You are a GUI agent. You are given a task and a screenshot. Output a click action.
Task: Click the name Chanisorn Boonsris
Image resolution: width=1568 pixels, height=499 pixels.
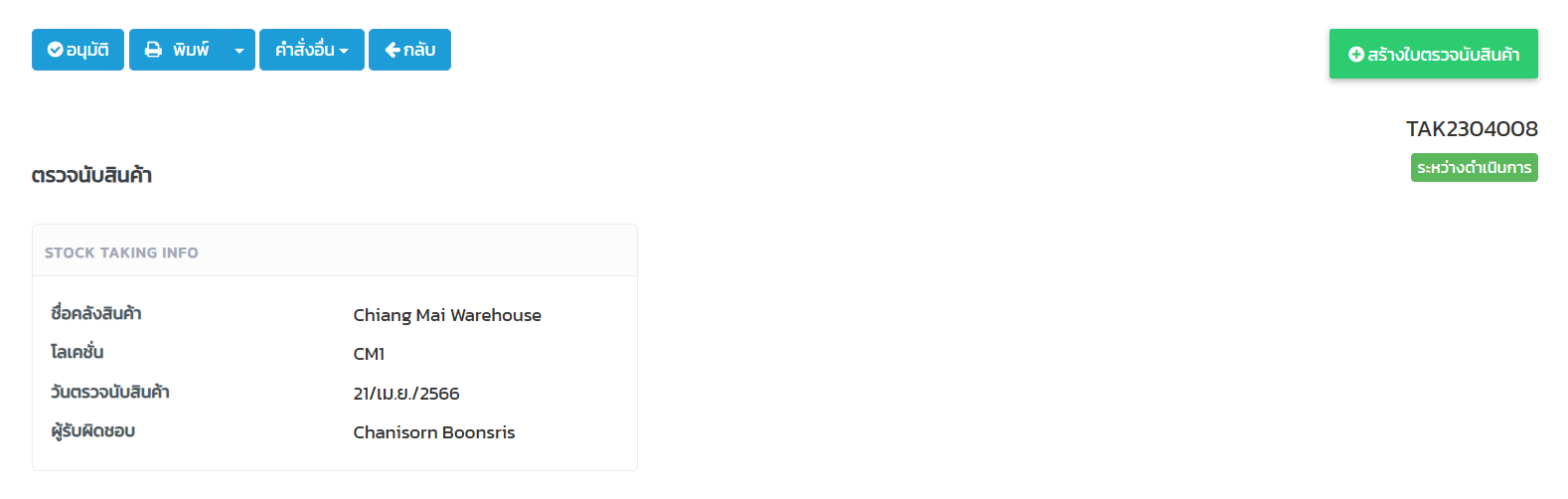click(434, 432)
